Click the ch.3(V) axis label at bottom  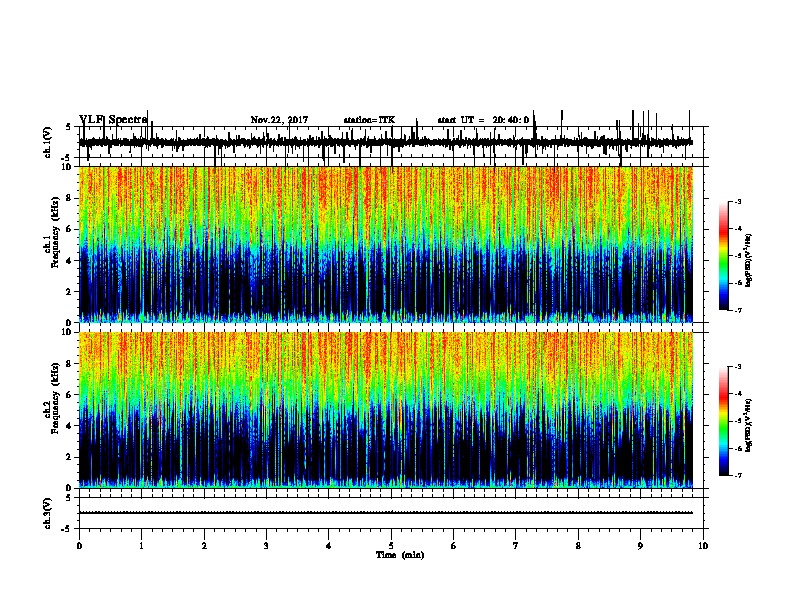[x=48, y=513]
